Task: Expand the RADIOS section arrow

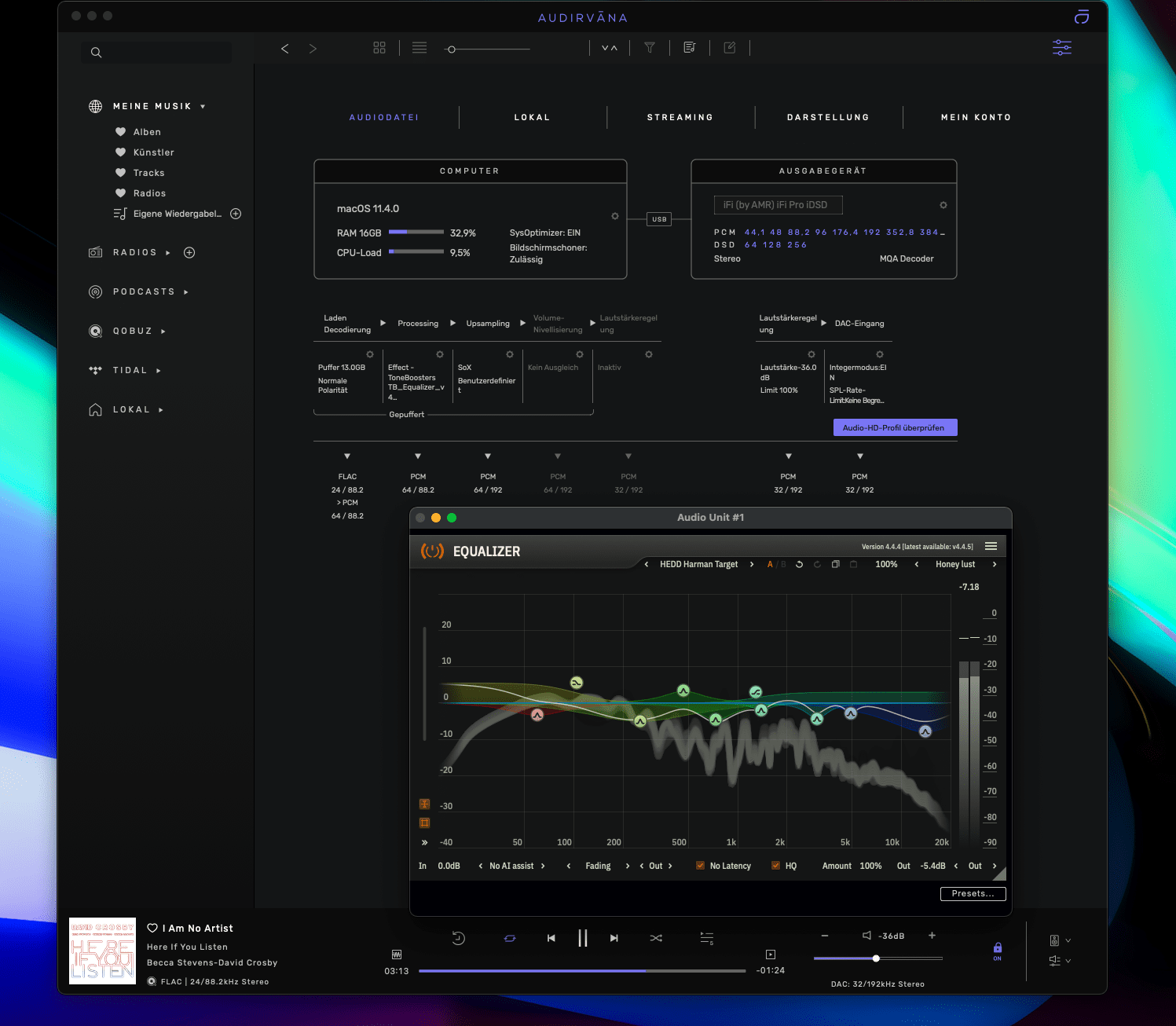Action: point(168,253)
